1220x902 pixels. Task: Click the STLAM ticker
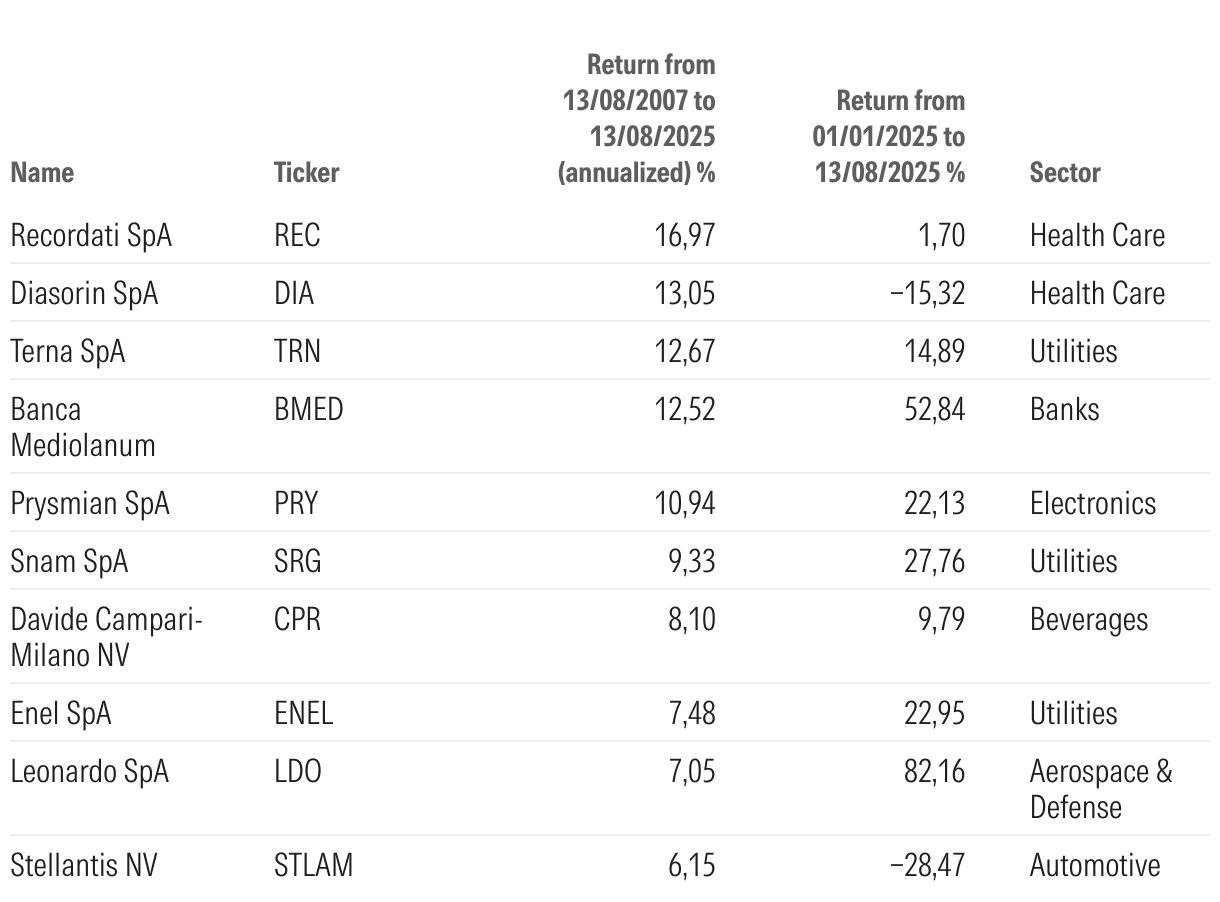pyautogui.click(x=313, y=865)
